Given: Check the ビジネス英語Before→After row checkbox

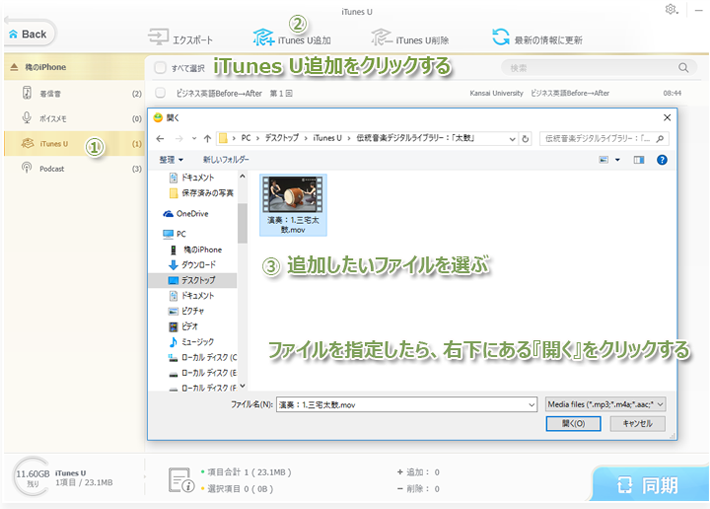Looking at the screenshot, I should point(160,93).
